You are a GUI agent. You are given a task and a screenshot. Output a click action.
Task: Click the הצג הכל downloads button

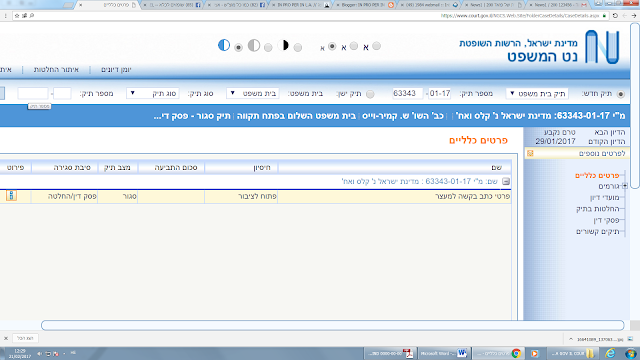tap(25, 338)
